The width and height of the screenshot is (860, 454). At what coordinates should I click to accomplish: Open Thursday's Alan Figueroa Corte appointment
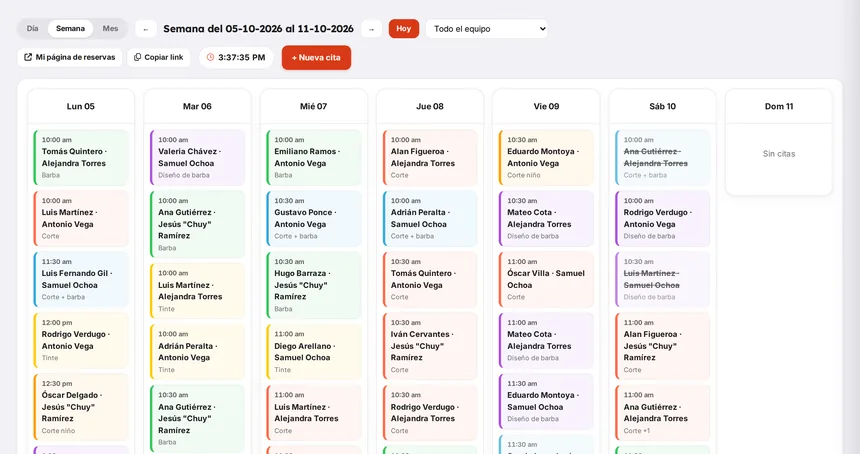[x=429, y=157]
